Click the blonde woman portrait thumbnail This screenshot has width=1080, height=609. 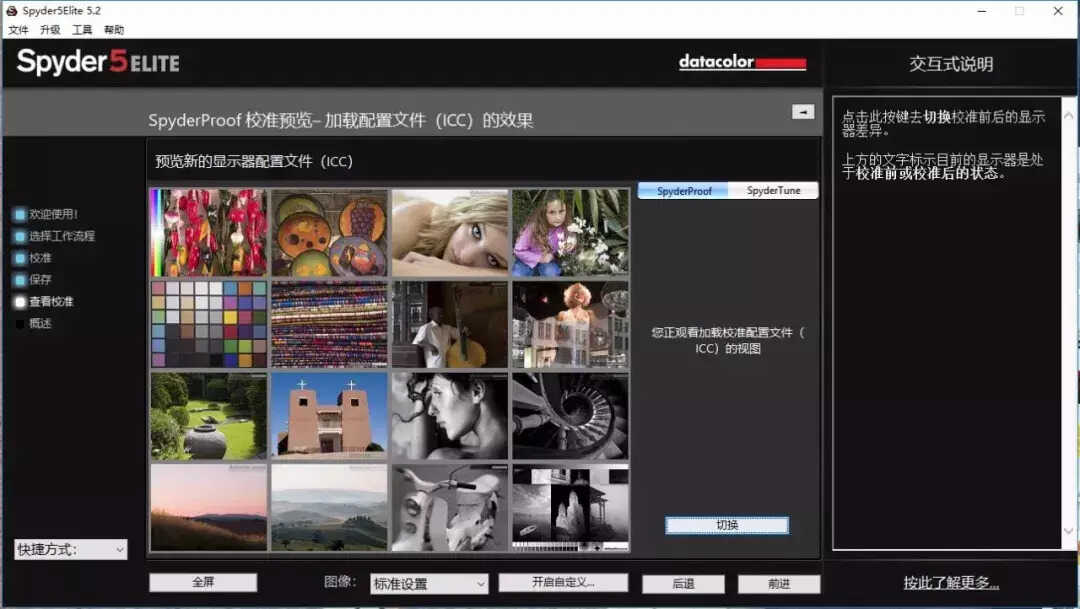450,233
